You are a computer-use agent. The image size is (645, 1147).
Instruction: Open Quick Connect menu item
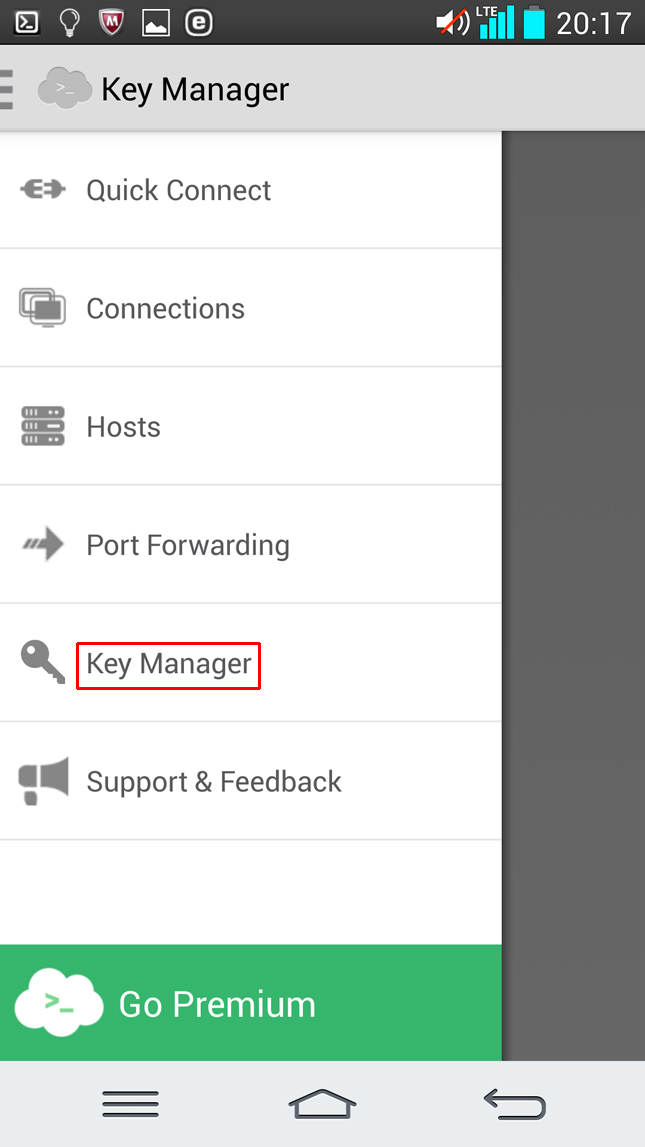pos(179,190)
